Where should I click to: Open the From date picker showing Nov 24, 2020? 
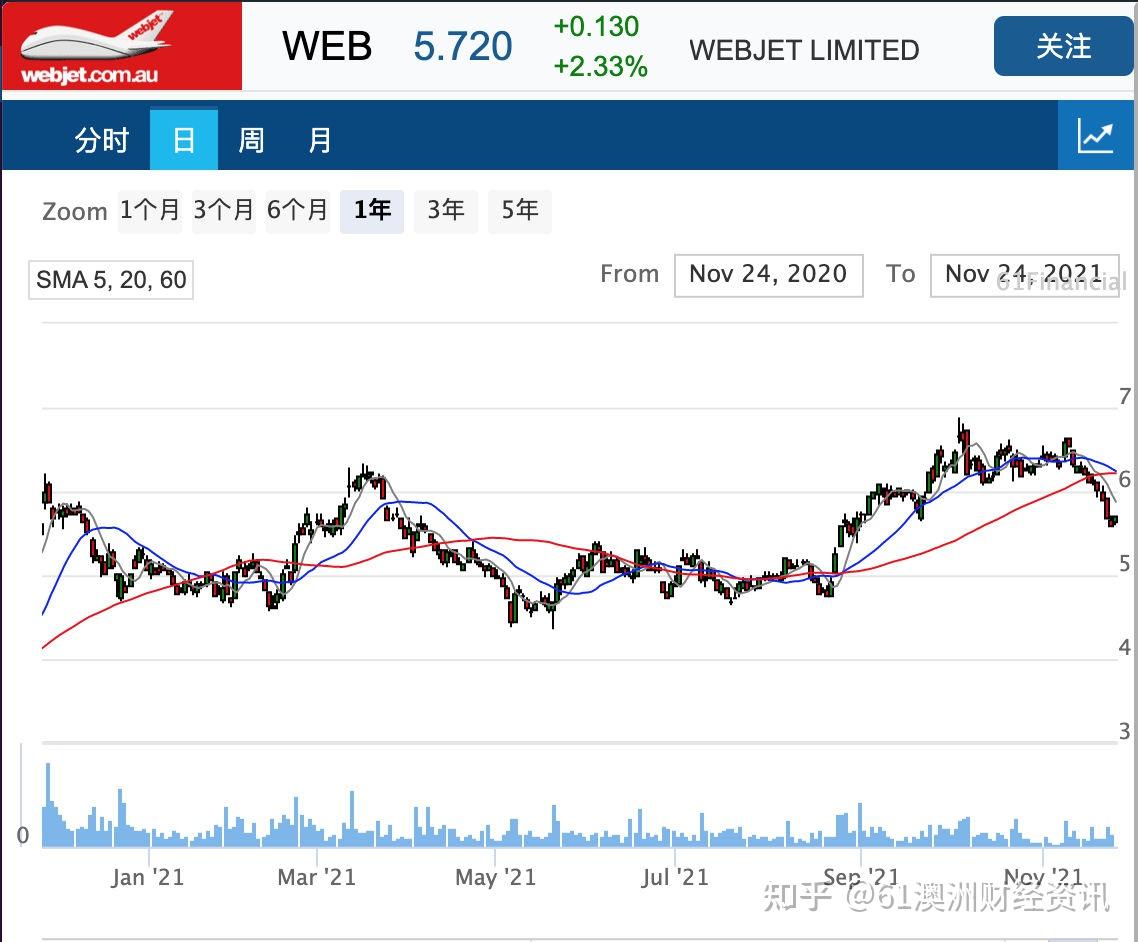(768, 274)
